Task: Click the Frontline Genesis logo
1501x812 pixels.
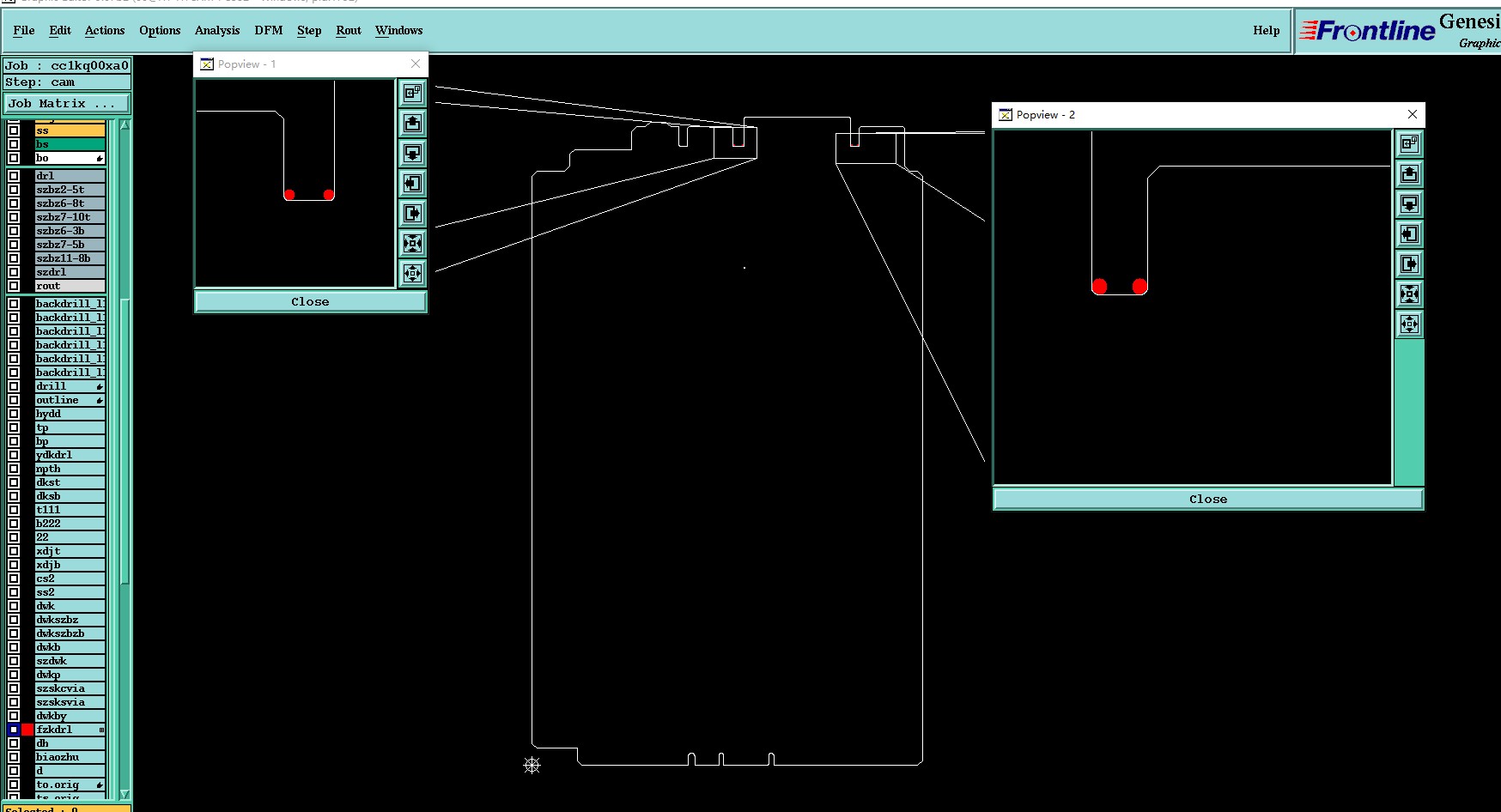Action: (x=1399, y=31)
